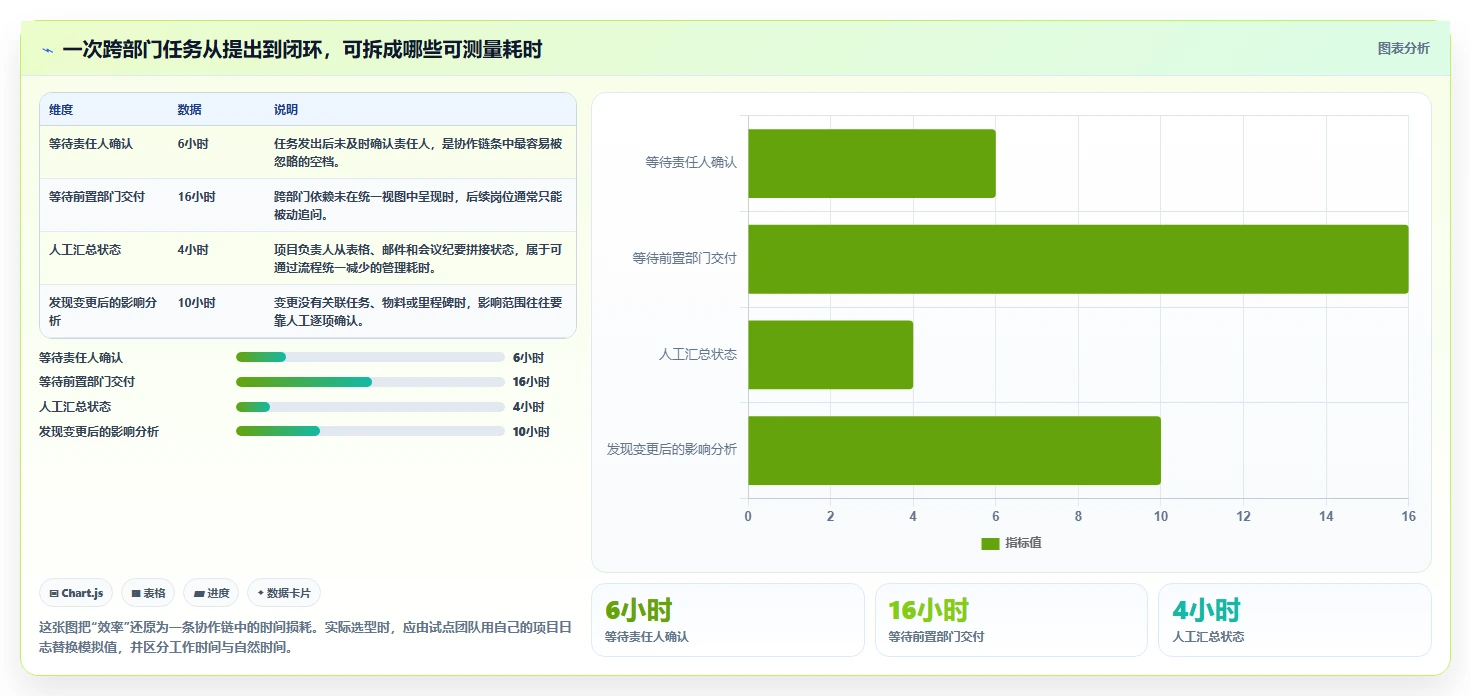
Task: Open the 6小时 等待责任人确认 data card
Action: click(728, 620)
